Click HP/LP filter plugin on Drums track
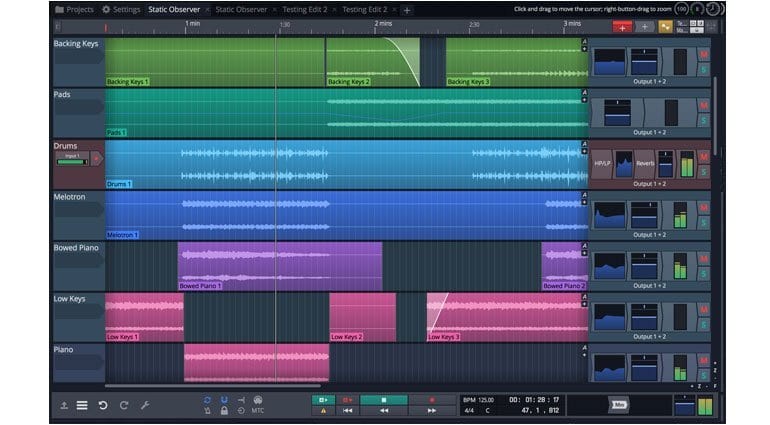 point(602,164)
